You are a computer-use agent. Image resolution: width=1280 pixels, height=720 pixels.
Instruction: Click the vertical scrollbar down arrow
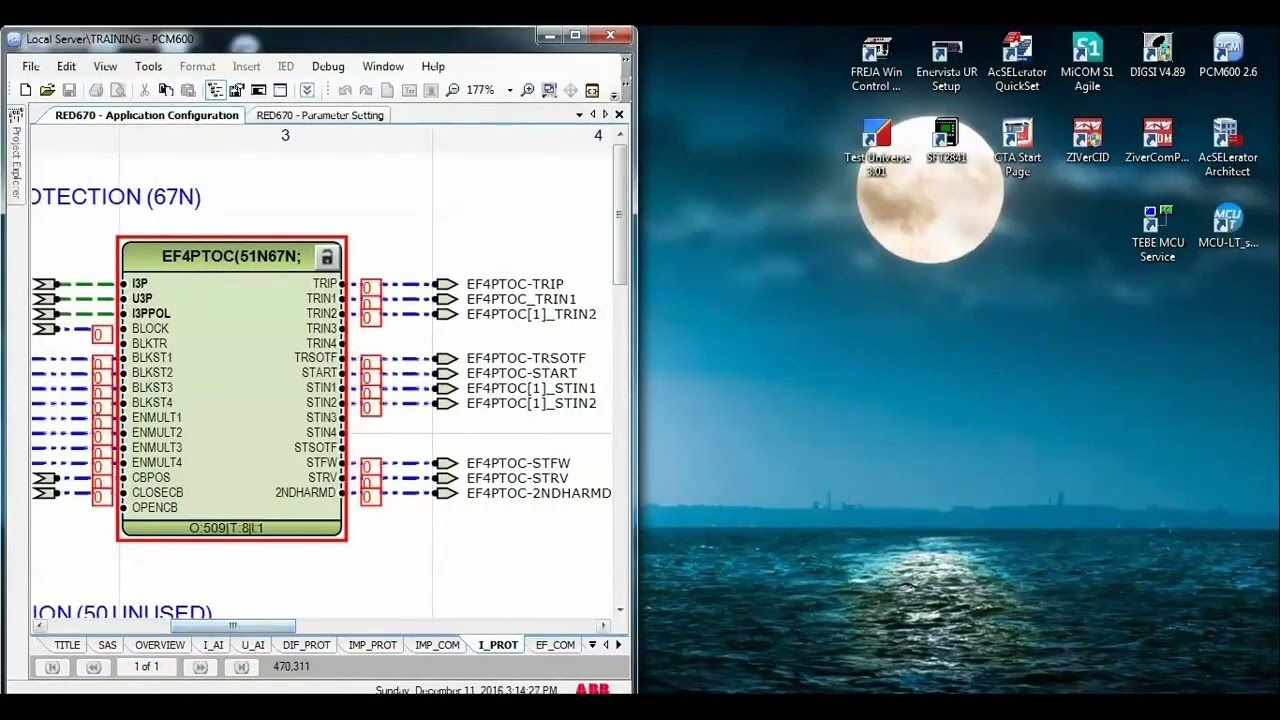tap(620, 610)
